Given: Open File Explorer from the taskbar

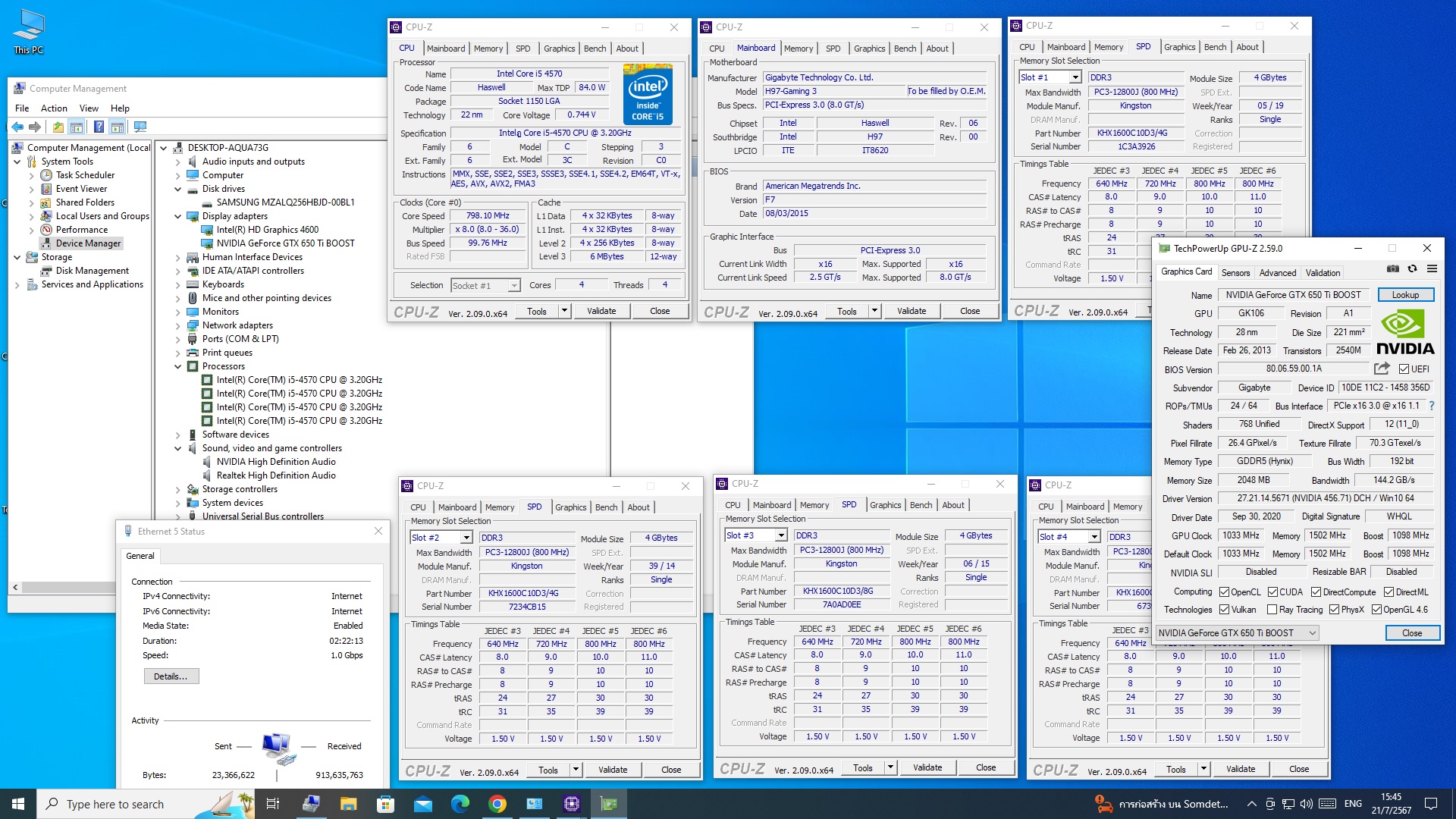Looking at the screenshot, I should click(x=348, y=804).
